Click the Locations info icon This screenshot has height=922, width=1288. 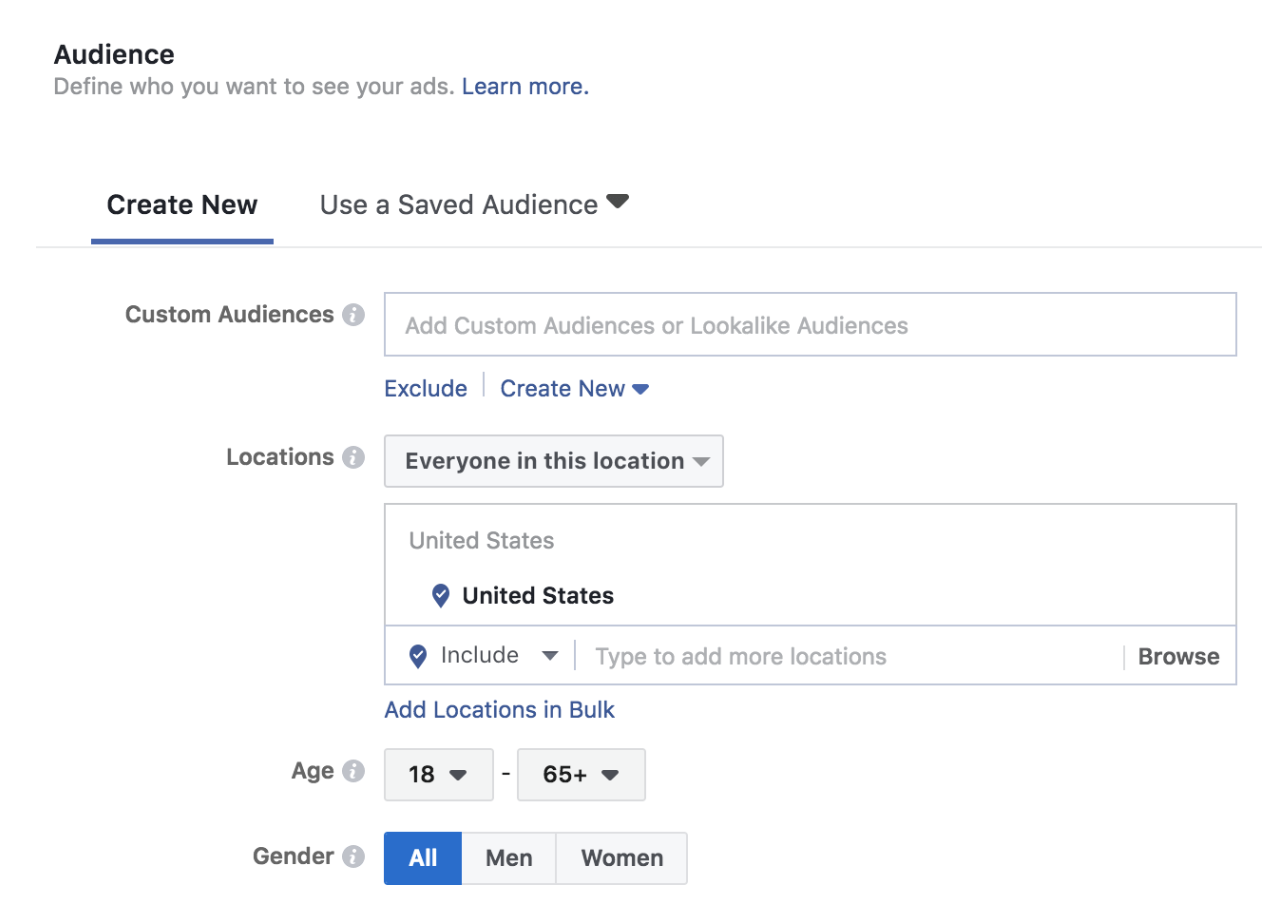pos(353,458)
